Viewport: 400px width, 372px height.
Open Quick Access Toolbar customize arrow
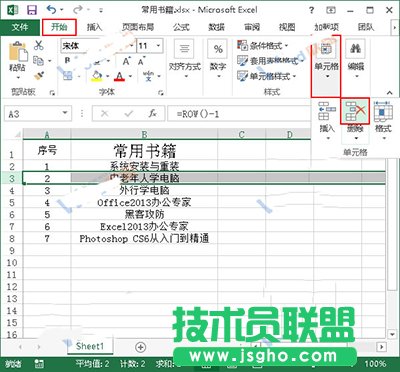(x=101, y=10)
